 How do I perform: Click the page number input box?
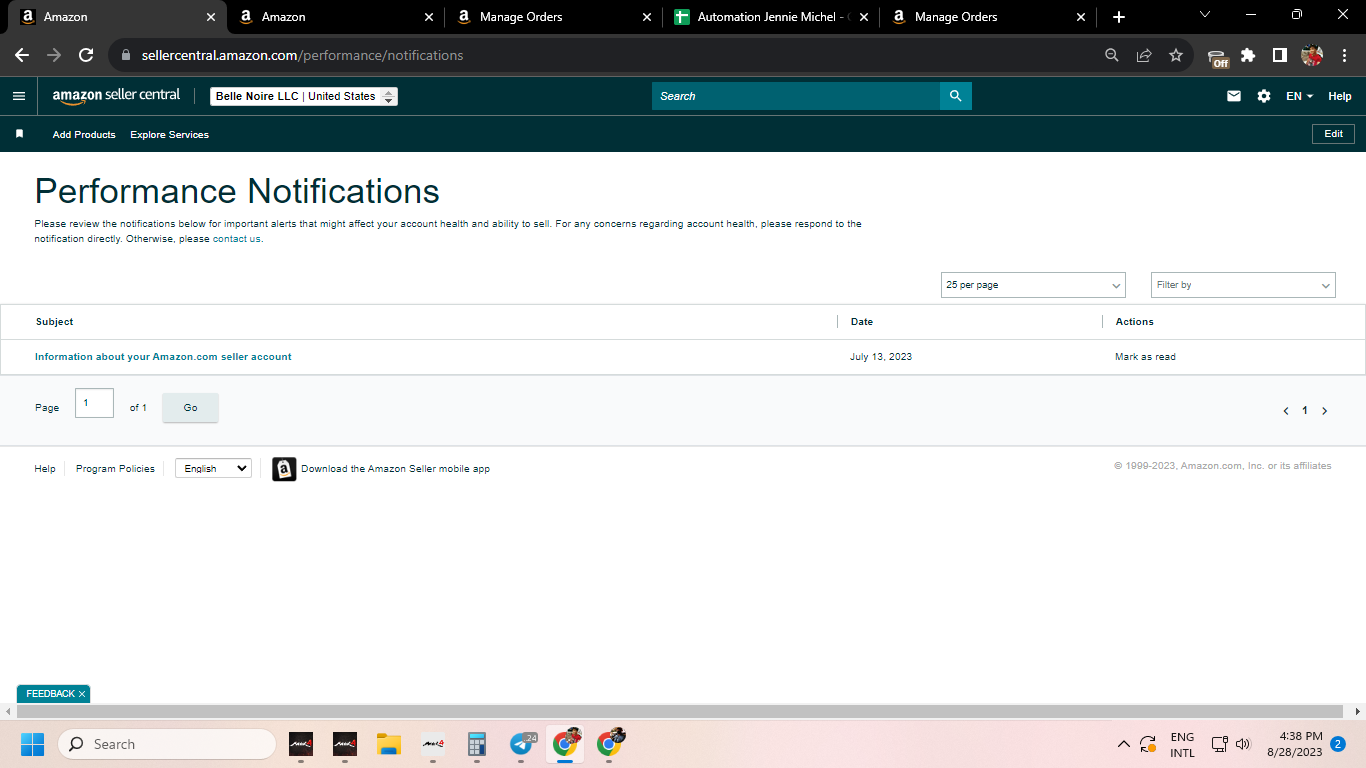point(94,403)
